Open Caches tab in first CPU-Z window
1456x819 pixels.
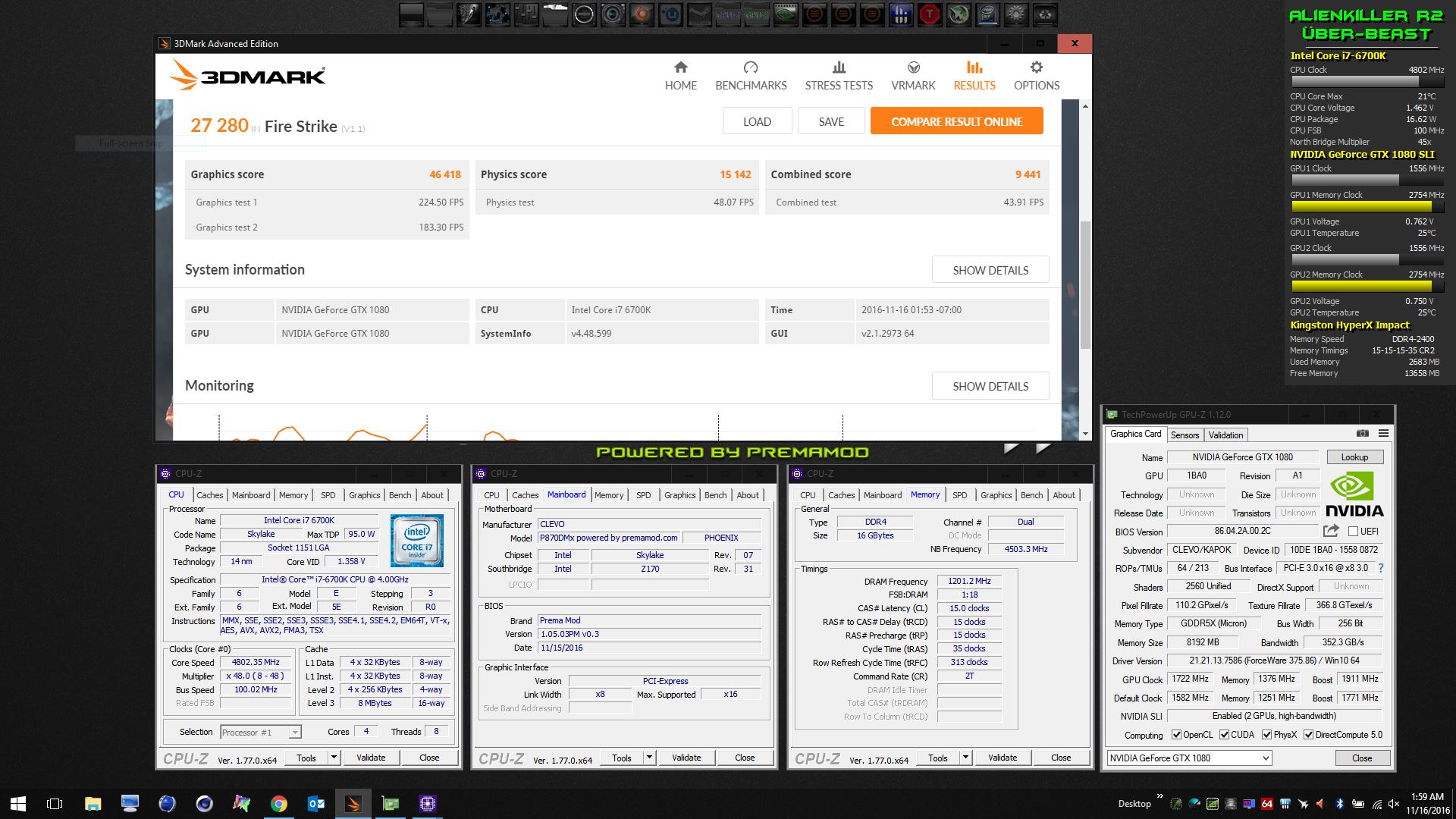coord(209,495)
